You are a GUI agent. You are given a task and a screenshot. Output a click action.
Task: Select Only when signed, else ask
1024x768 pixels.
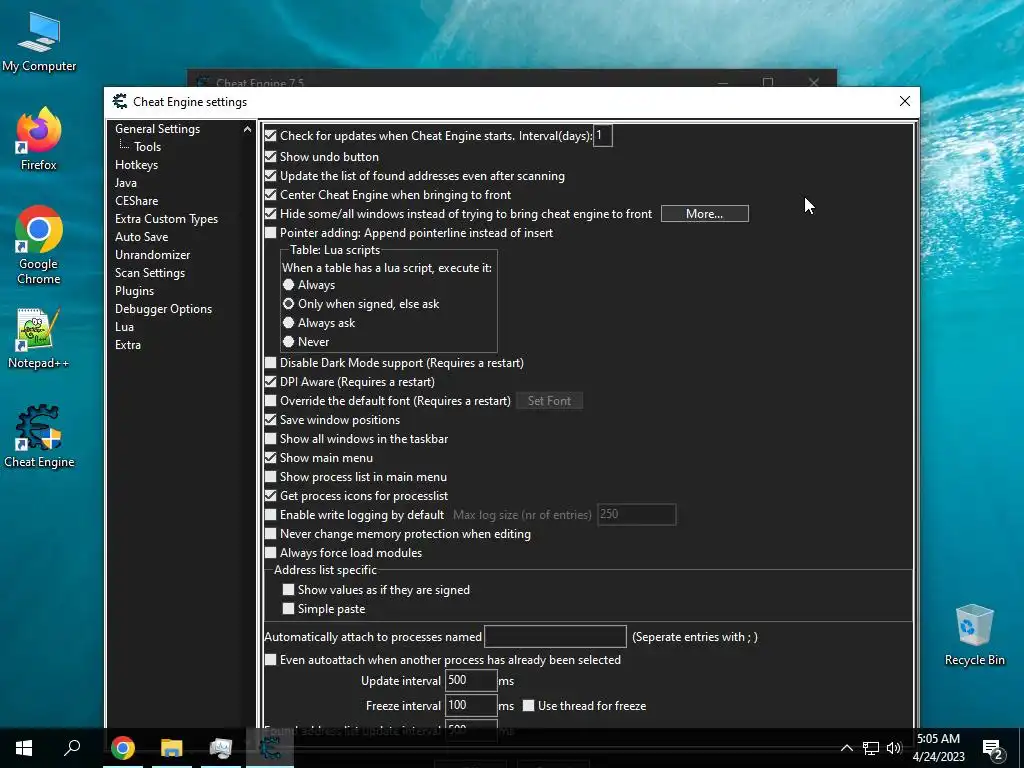click(289, 304)
